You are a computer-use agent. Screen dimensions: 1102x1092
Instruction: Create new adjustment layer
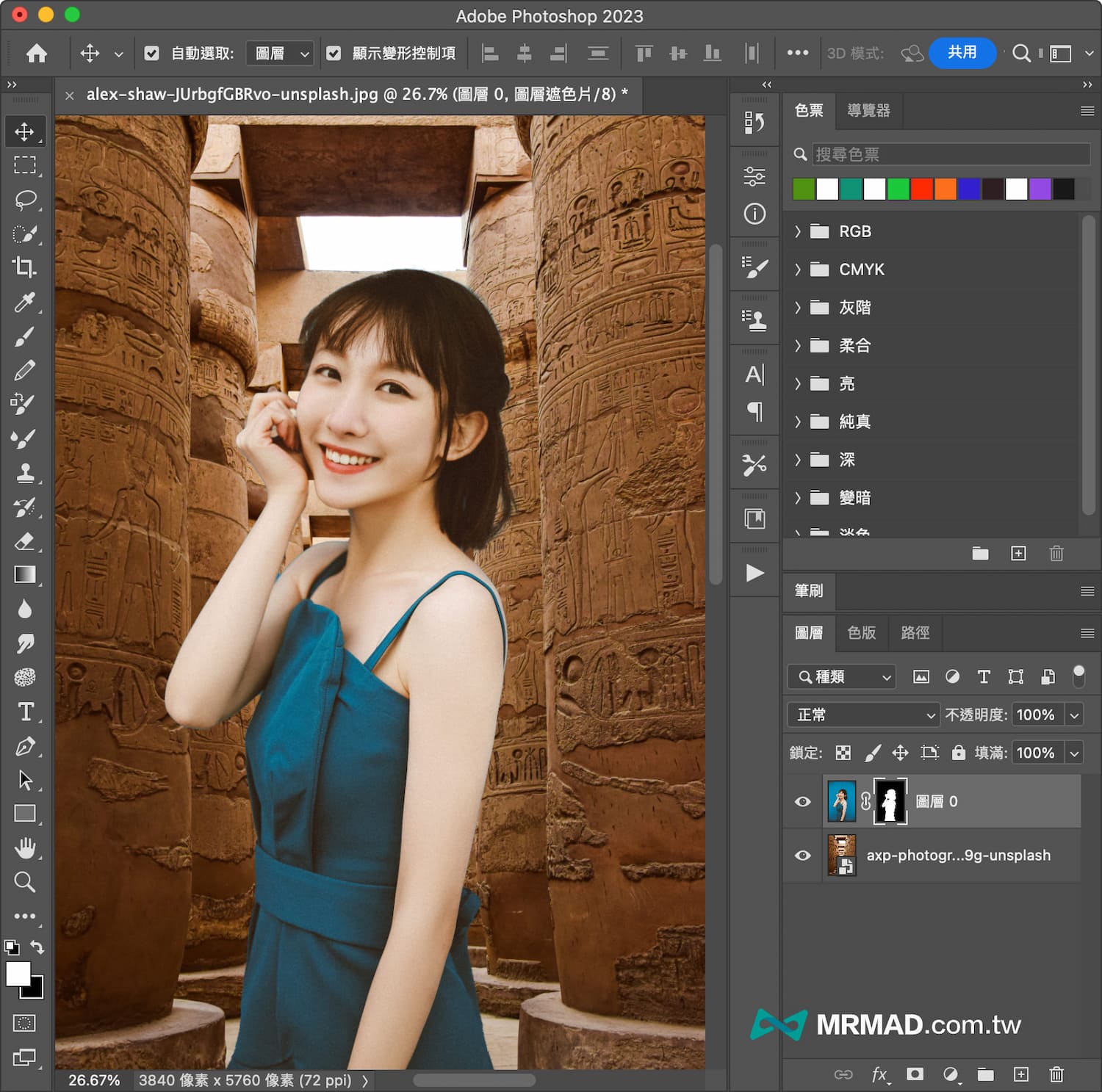[x=951, y=1074]
